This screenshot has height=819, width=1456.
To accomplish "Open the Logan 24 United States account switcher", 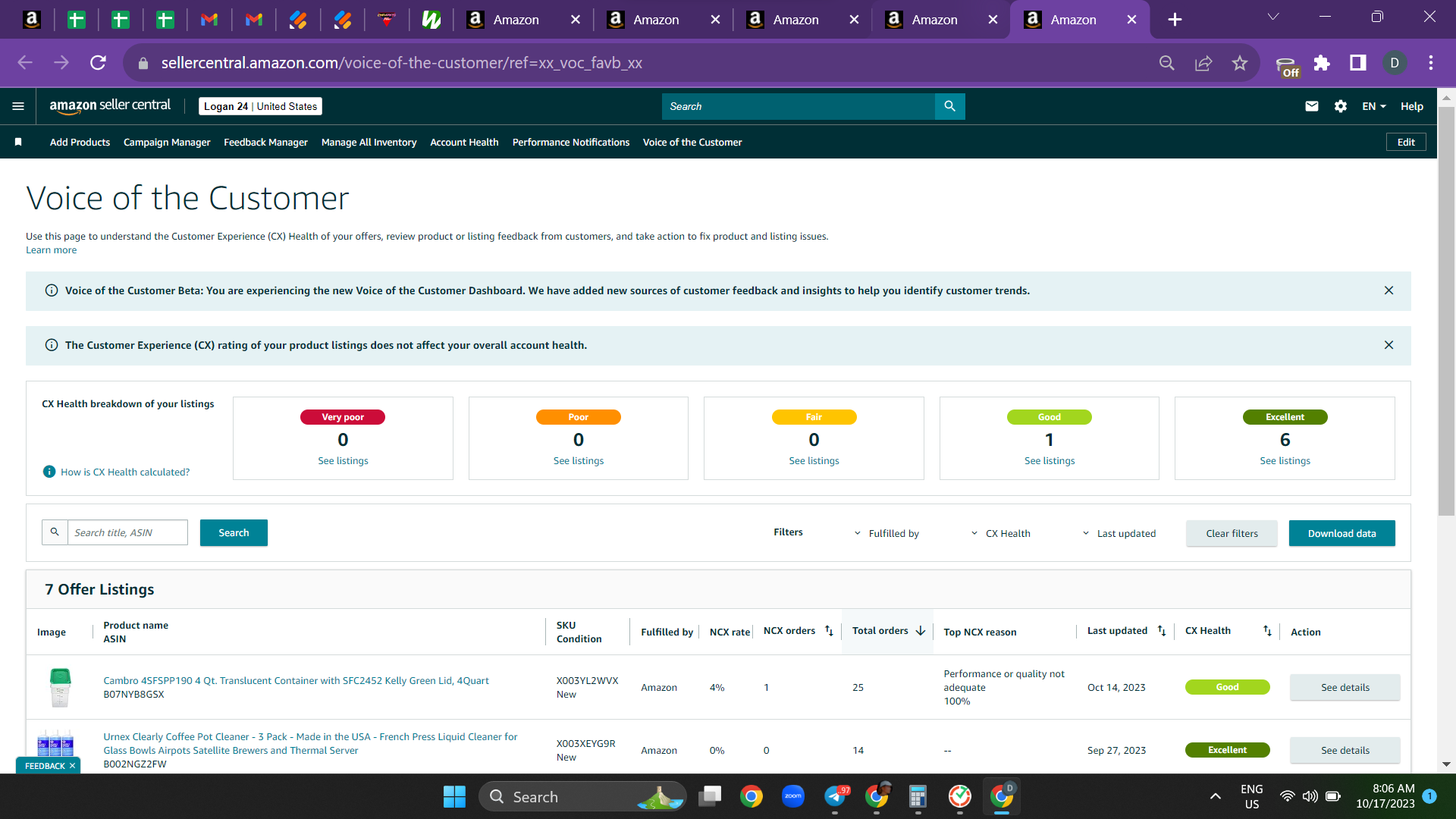I will coord(260,106).
